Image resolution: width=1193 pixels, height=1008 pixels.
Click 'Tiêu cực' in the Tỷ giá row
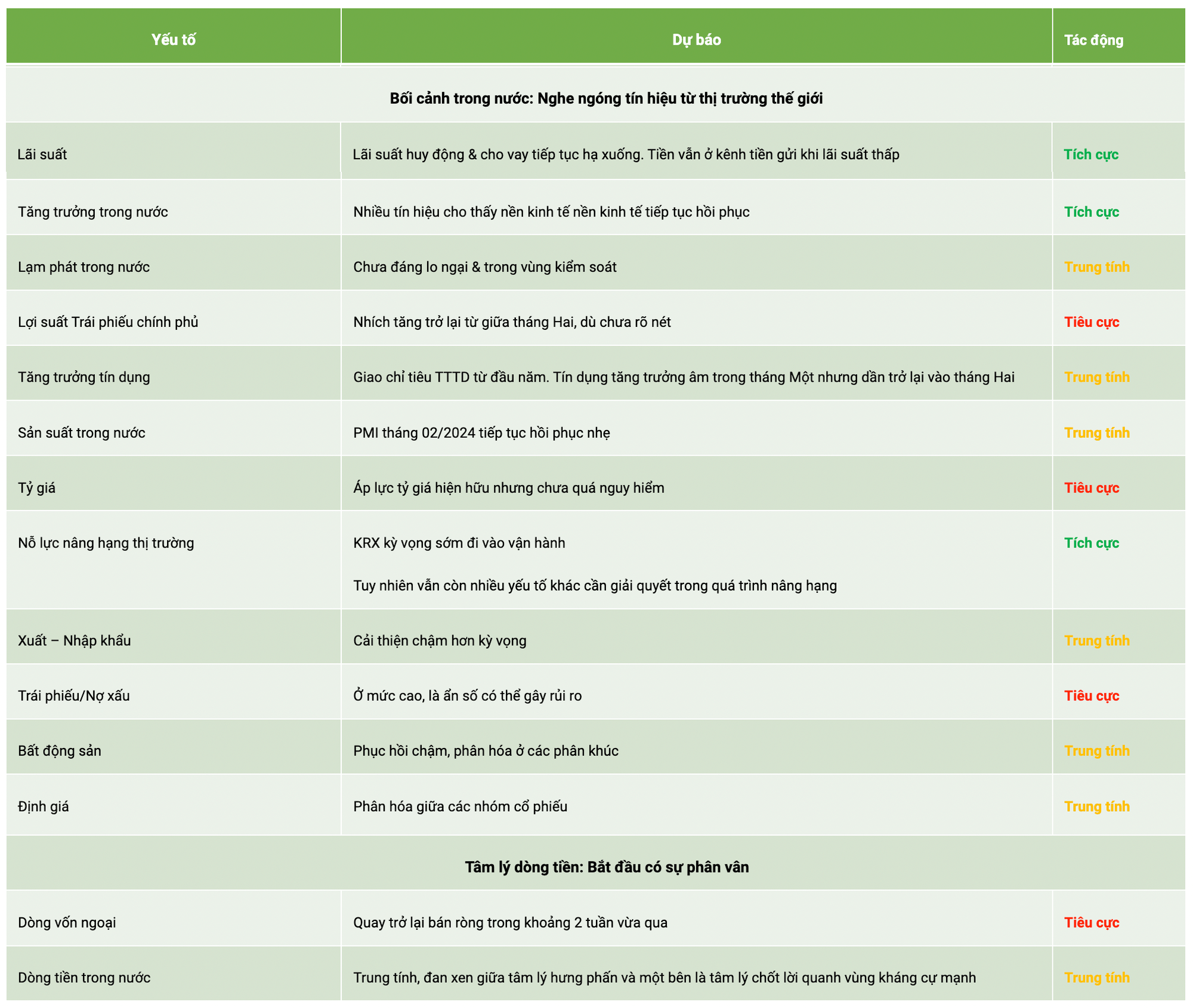tap(1091, 488)
